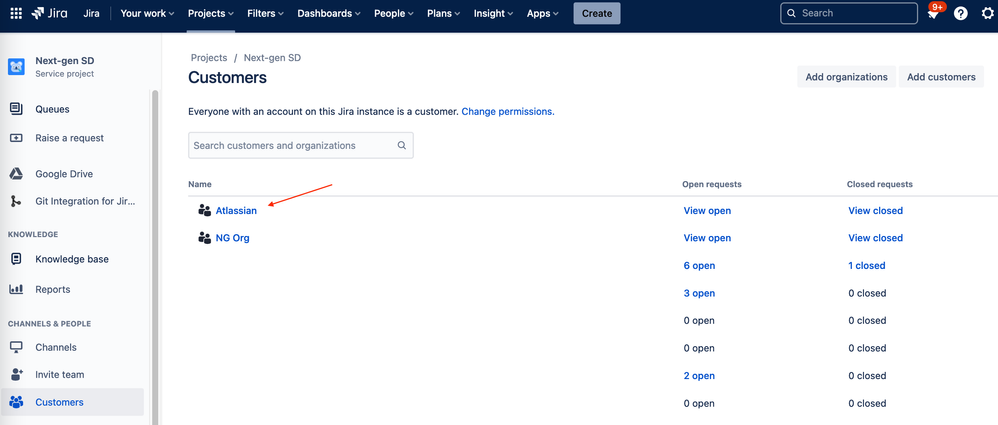Screen dimensions: 998x425
Task: Click the Create button
Action: 597,13
